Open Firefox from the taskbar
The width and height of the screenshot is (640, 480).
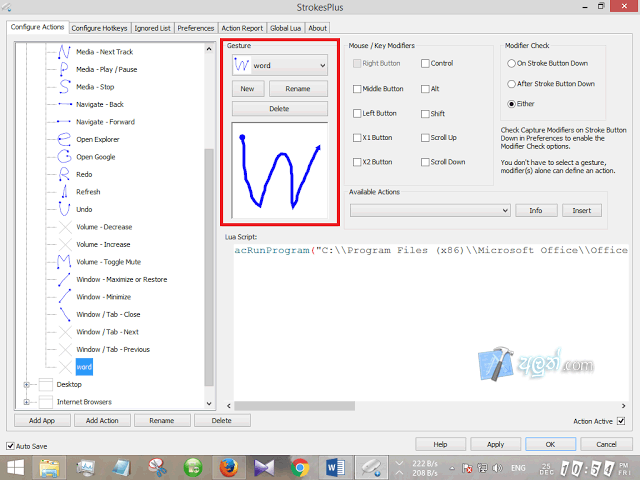229,468
